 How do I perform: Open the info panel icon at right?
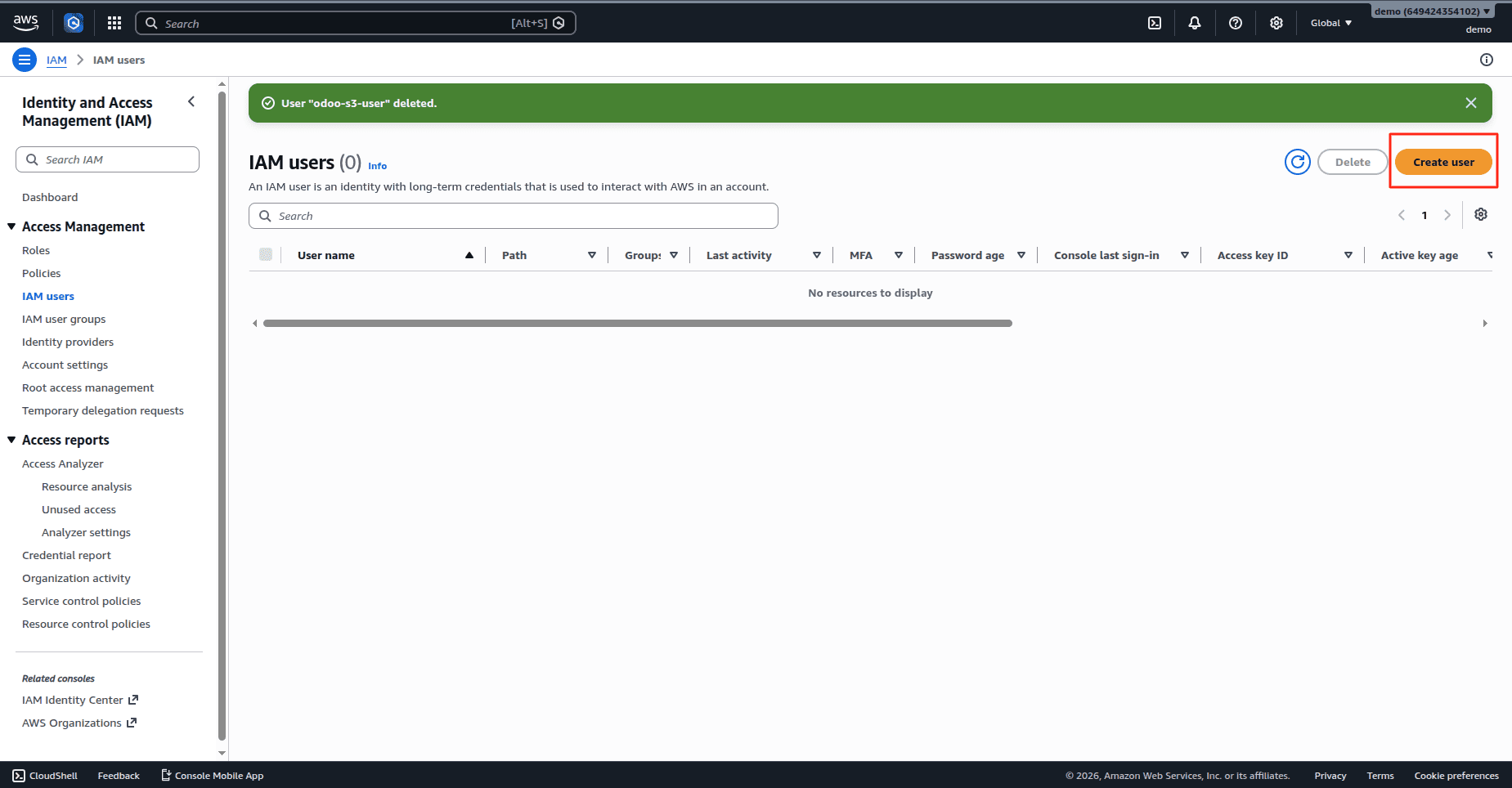pyautogui.click(x=1487, y=60)
